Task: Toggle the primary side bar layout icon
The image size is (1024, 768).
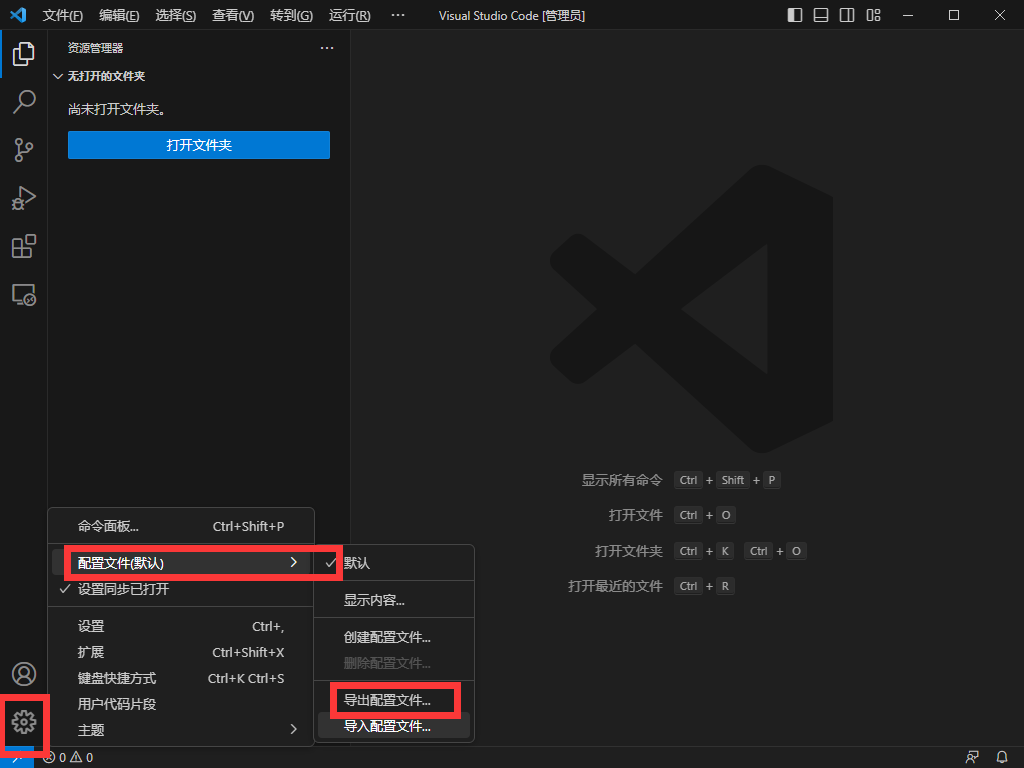Action: pos(795,15)
